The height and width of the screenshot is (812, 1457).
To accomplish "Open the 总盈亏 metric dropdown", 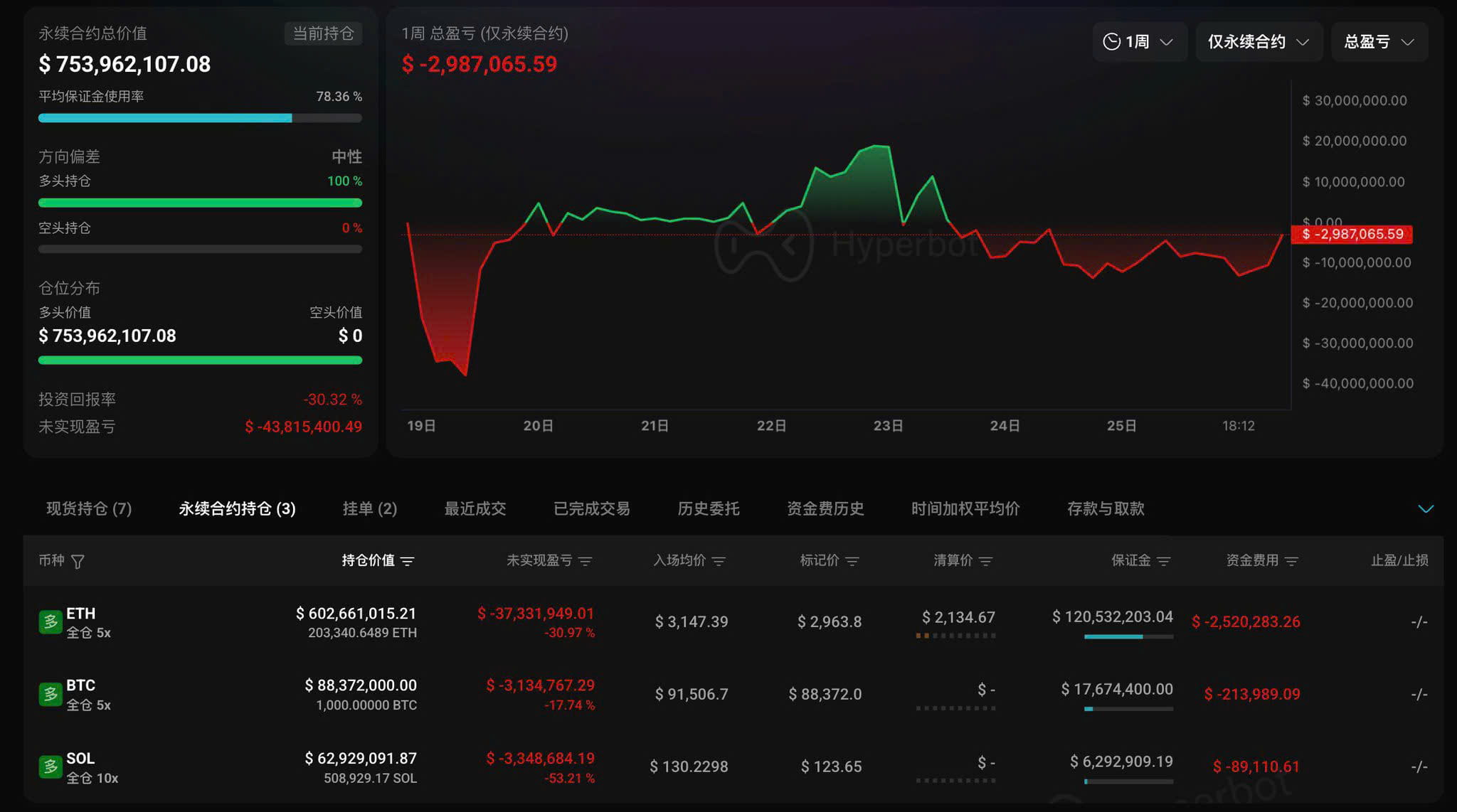I will 1378,42.
